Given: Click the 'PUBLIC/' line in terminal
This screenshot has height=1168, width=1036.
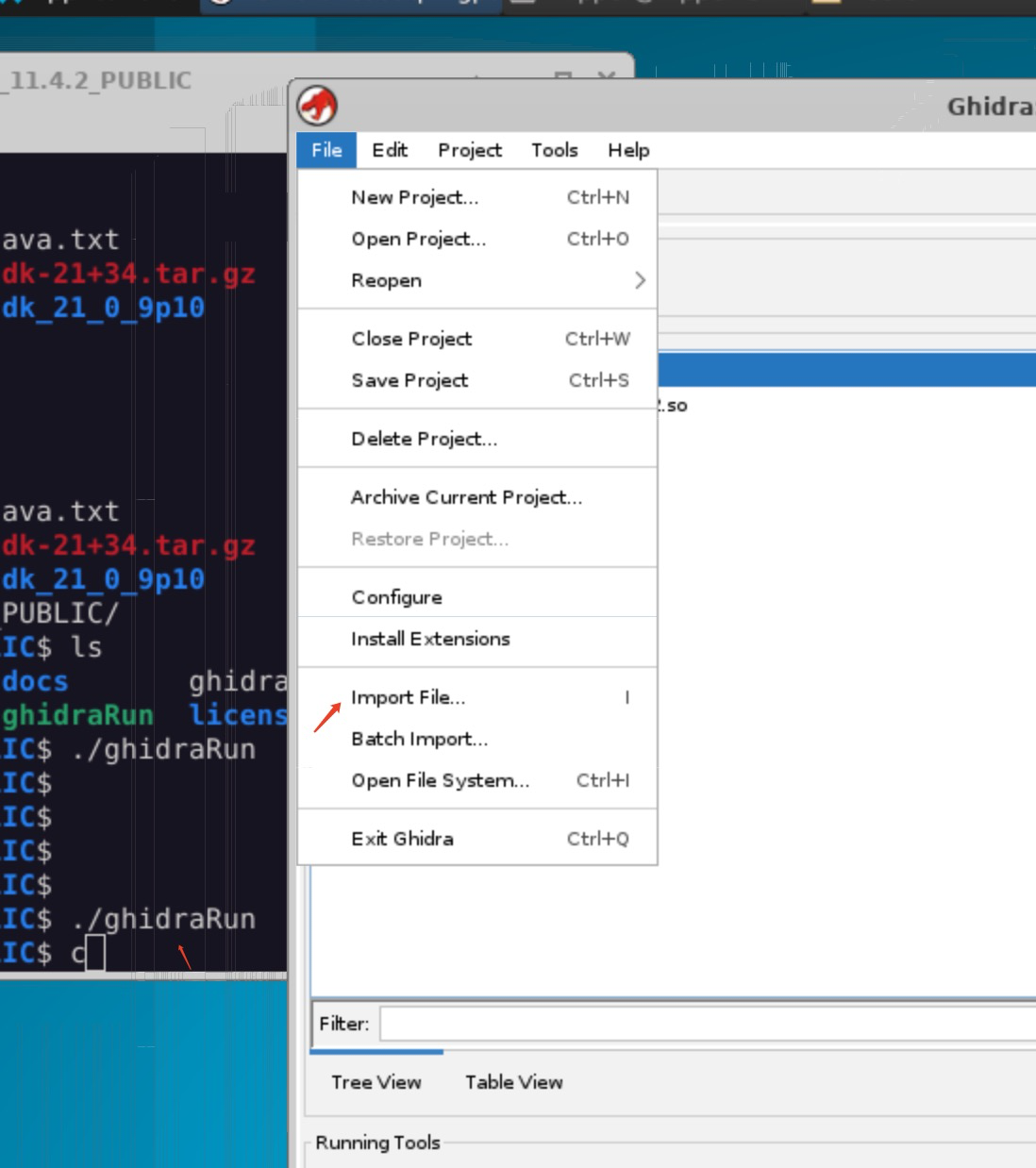Looking at the screenshot, I should pyautogui.click(x=60, y=613).
